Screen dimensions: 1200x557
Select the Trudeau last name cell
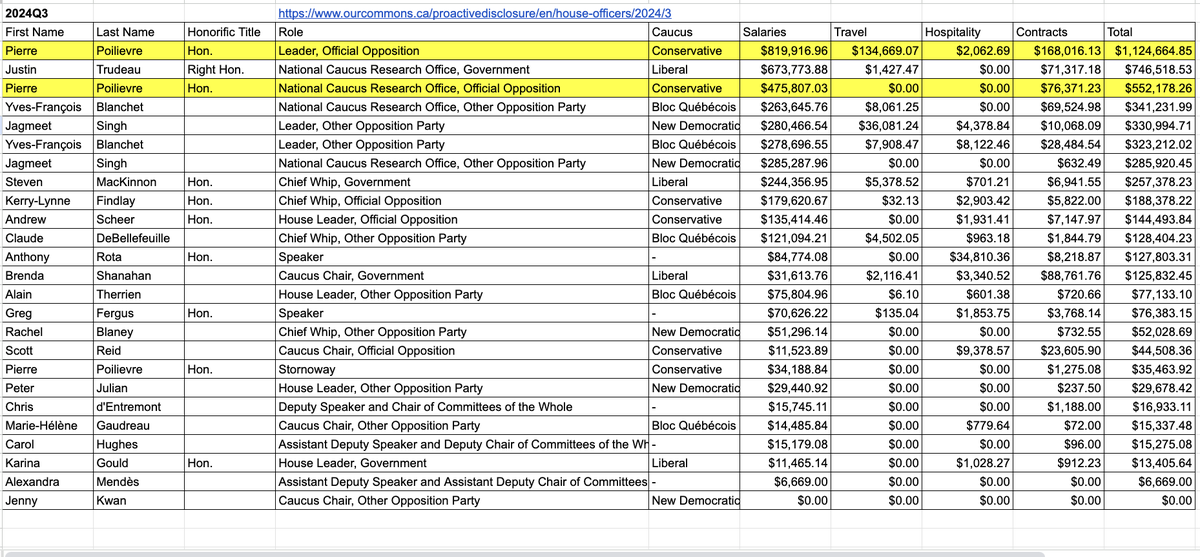[137, 70]
